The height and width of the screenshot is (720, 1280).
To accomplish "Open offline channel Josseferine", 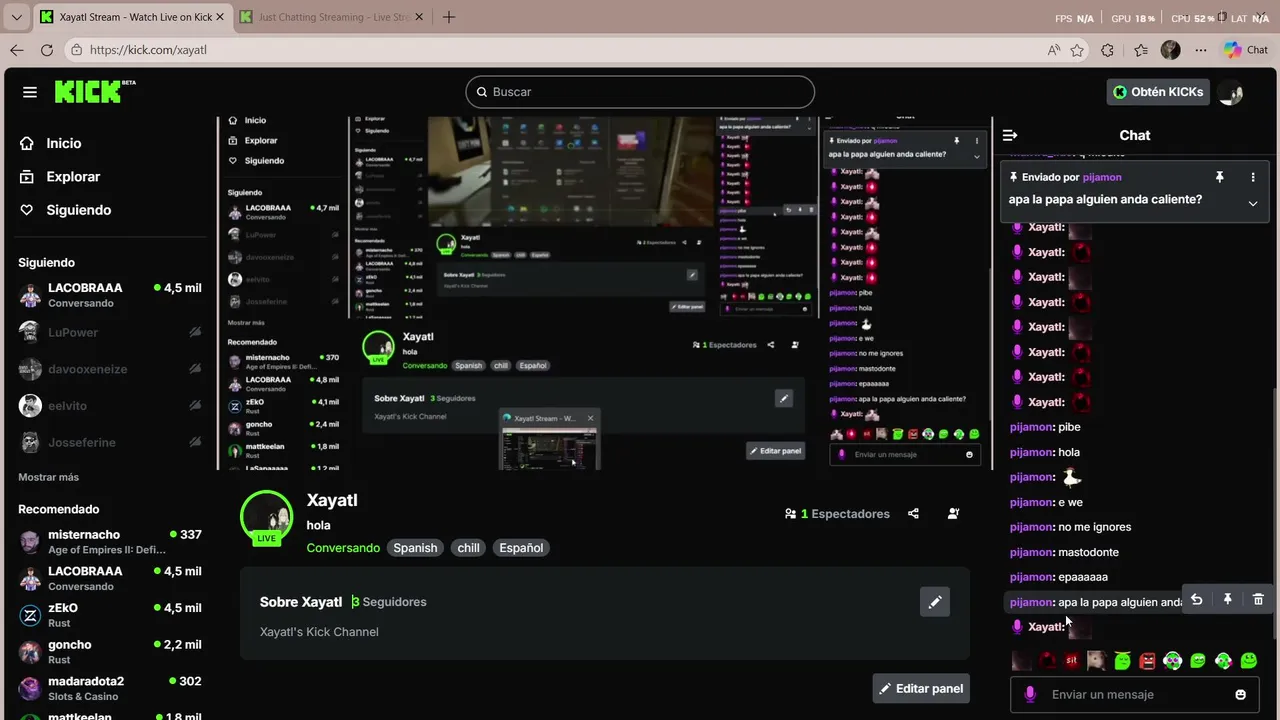I will coord(110,442).
